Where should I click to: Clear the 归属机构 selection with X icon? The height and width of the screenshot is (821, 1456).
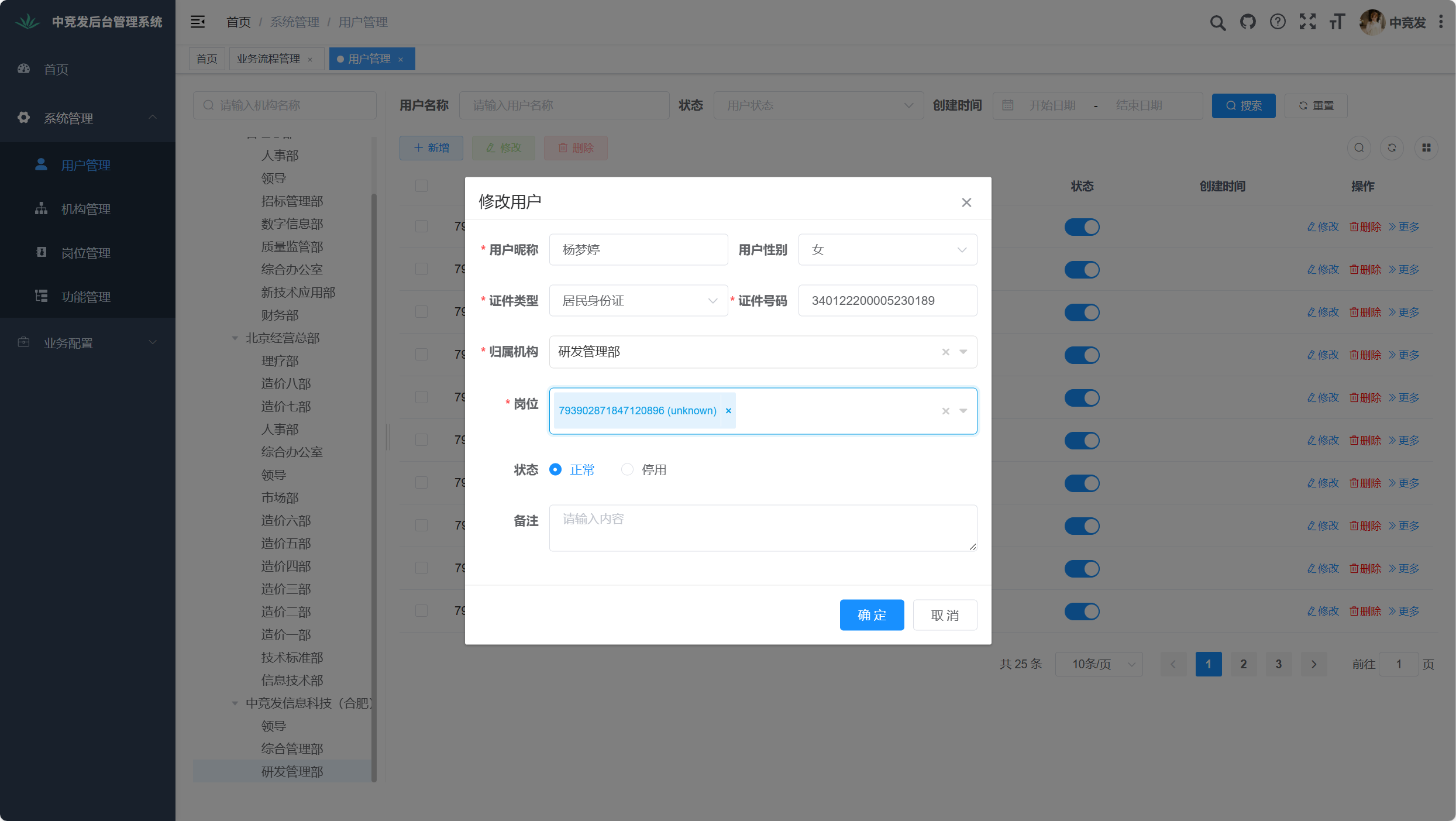coord(945,352)
